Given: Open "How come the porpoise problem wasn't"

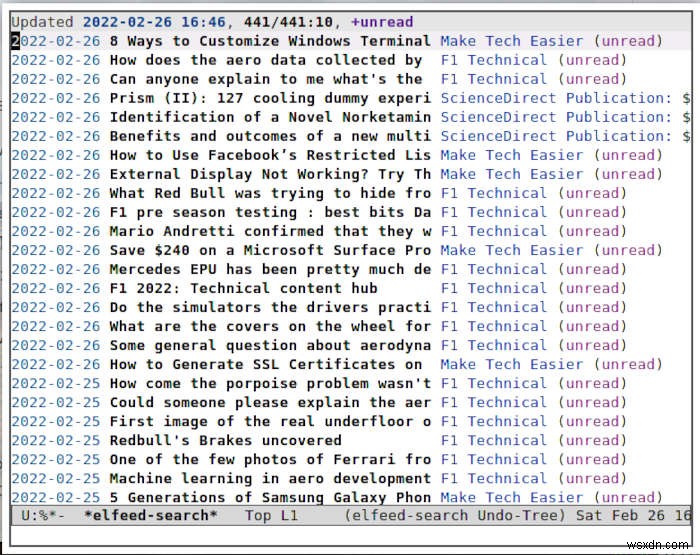Looking at the screenshot, I should (x=270, y=384).
